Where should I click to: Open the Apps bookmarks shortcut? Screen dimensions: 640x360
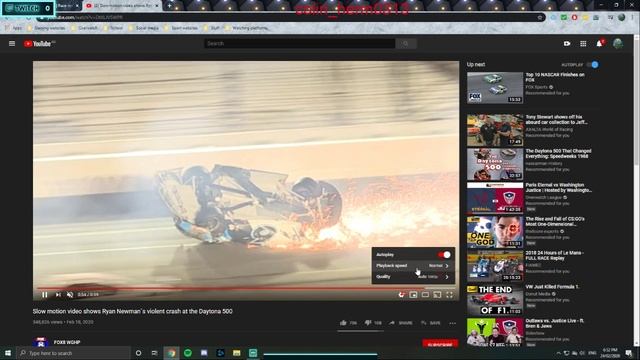coord(13,28)
